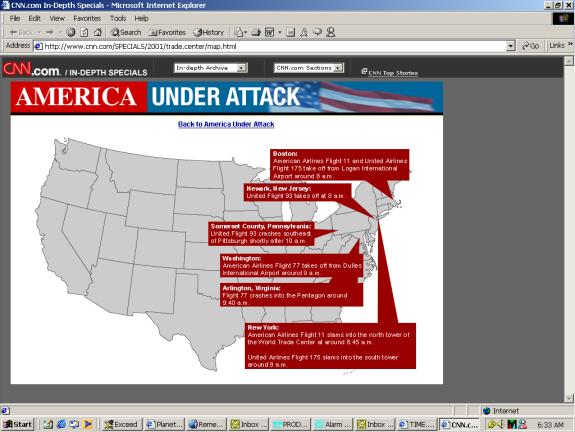Screen dimensions: 575x432
Task: Click the first quick launch icon
Action: pos(48,424)
